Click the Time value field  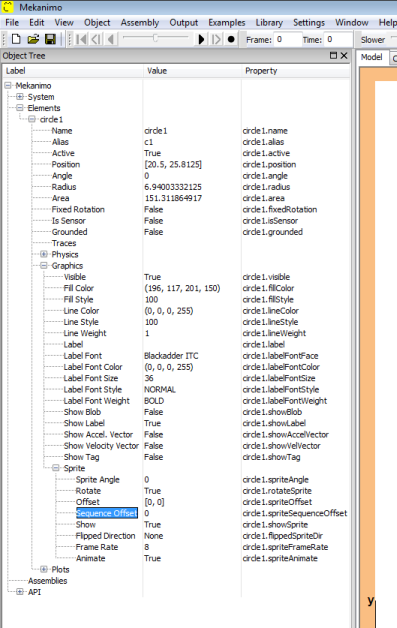click(338, 39)
